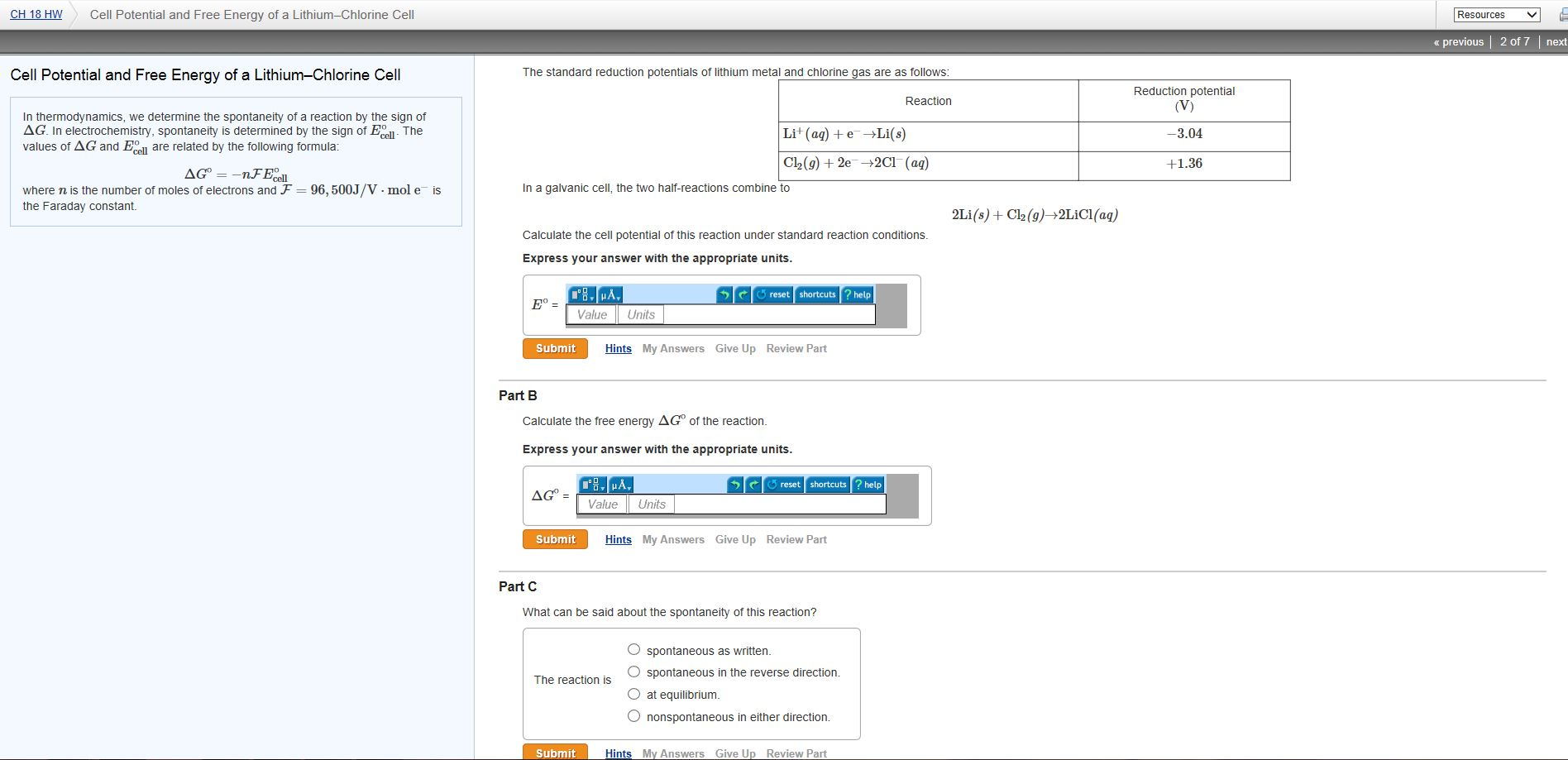Open help for the E° answer box
The image size is (1568, 760).
click(x=857, y=294)
